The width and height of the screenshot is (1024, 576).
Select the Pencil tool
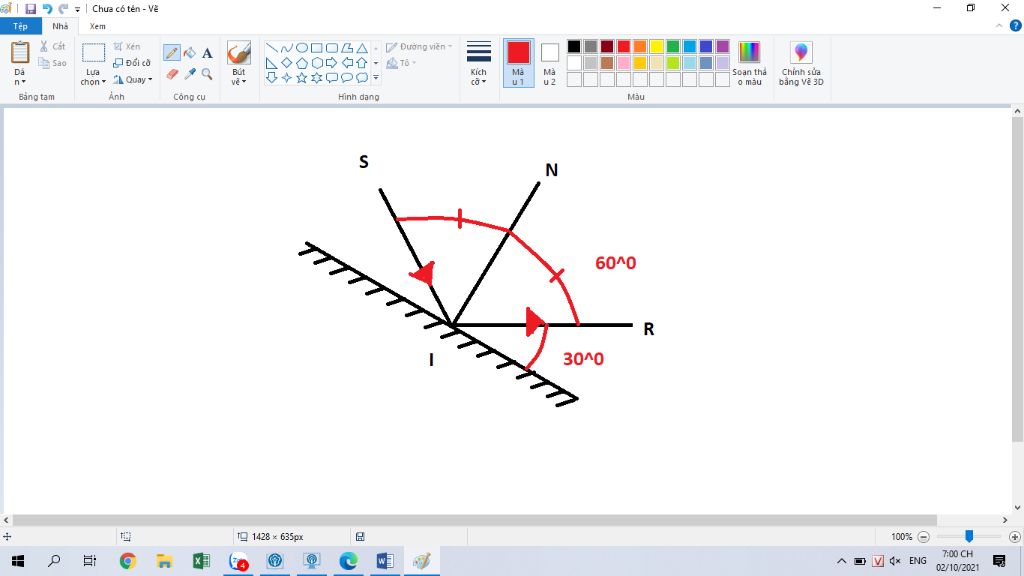pyautogui.click(x=172, y=53)
